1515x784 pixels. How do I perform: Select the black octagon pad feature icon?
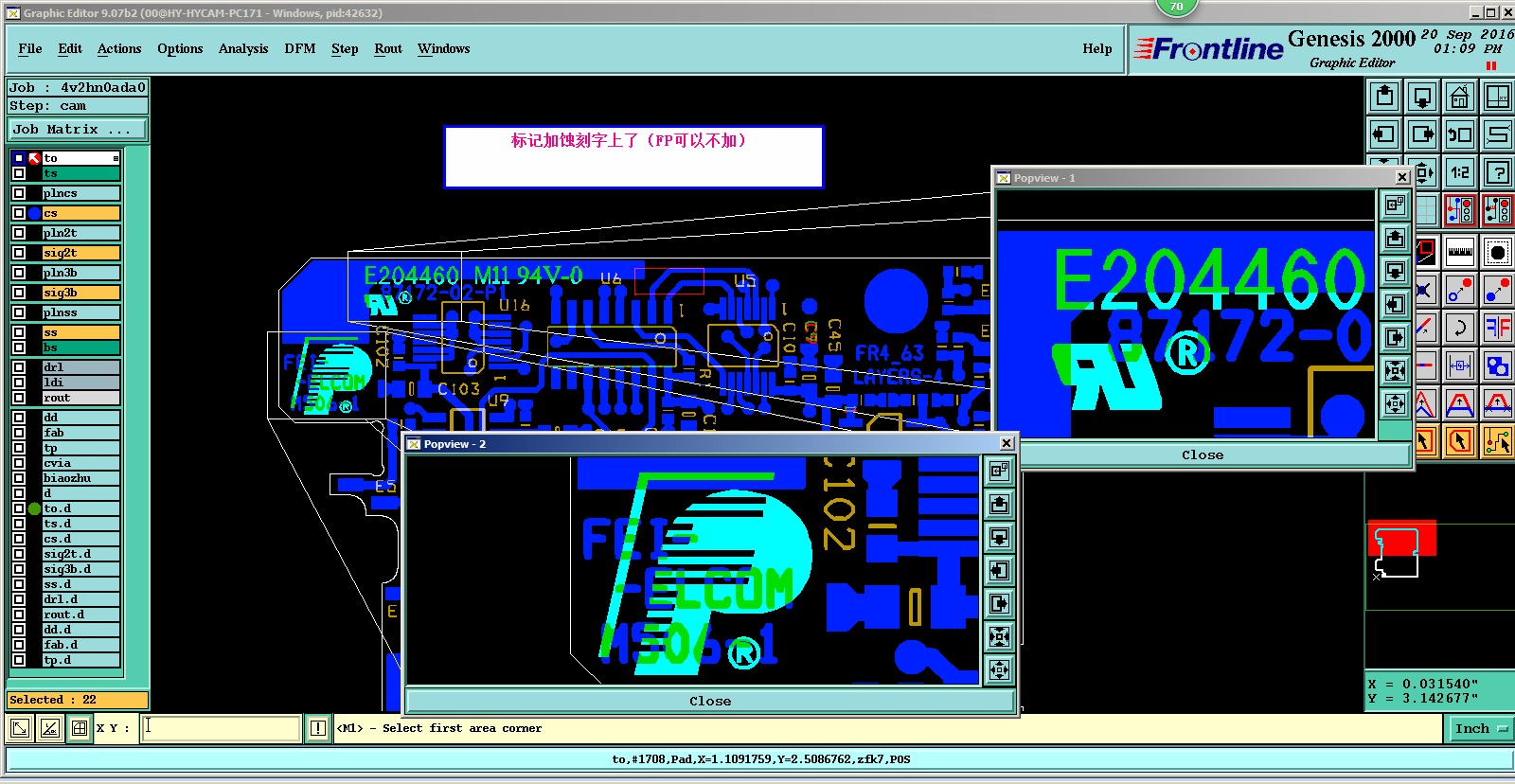coord(1498,253)
